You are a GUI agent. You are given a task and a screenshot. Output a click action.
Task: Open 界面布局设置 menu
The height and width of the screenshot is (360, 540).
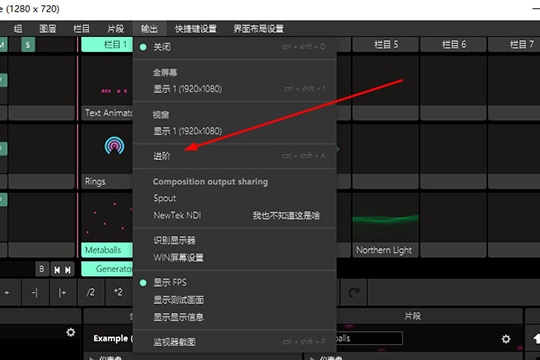(x=258, y=29)
